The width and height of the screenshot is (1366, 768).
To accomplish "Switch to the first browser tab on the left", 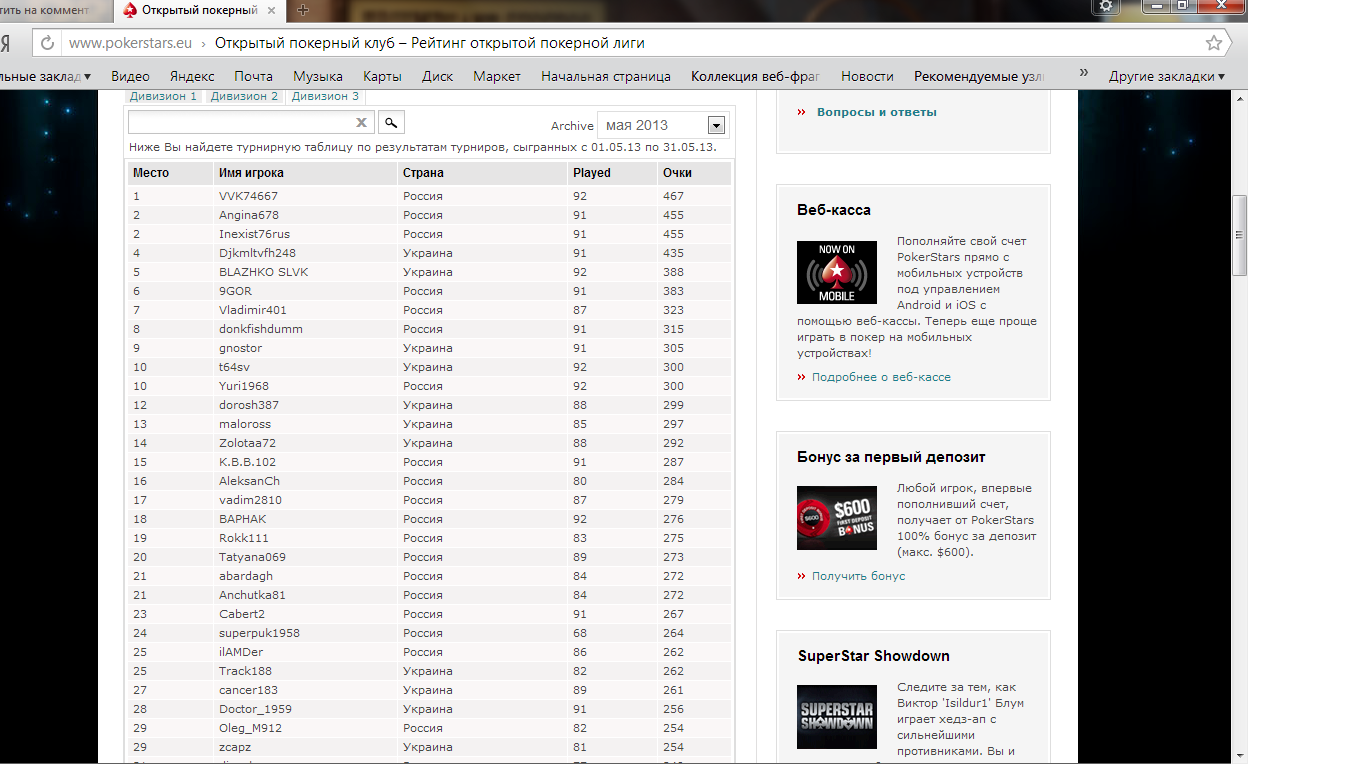I will (52, 10).
